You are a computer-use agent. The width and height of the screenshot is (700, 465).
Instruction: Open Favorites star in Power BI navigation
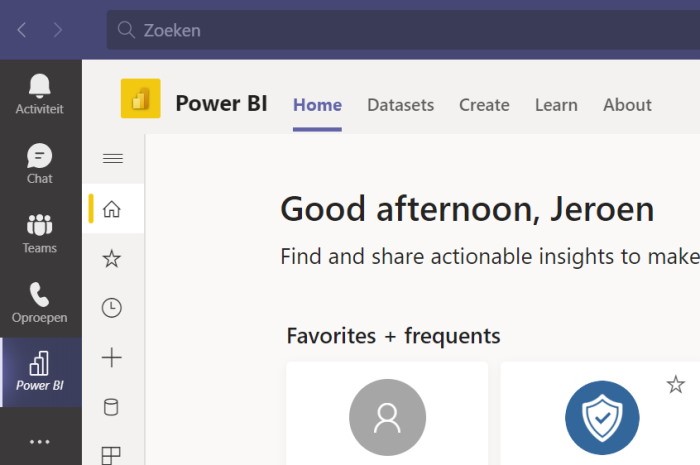(112, 259)
